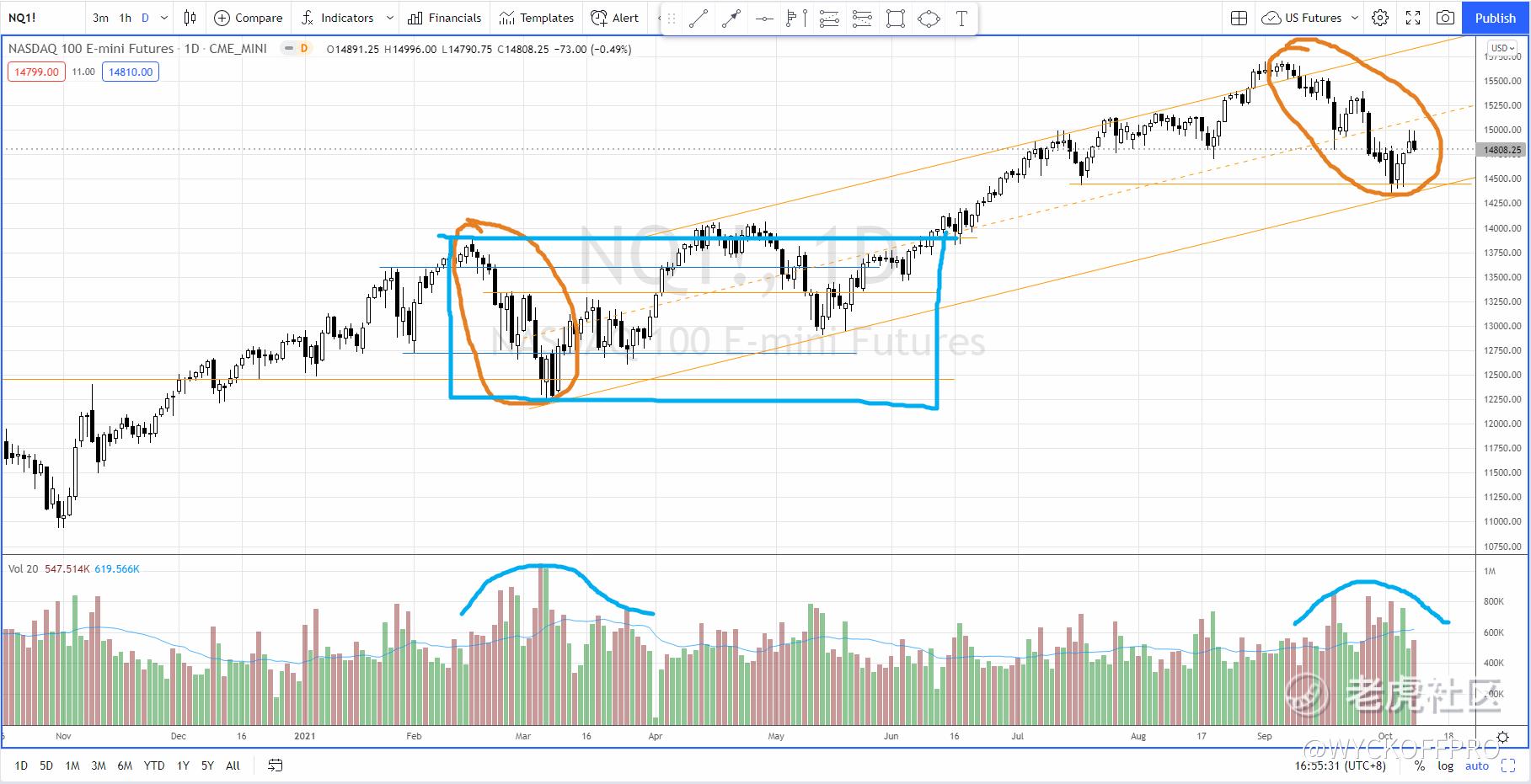Select the dotted channel drawing tool
Image resolution: width=1531 pixels, height=784 pixels.
click(862, 19)
